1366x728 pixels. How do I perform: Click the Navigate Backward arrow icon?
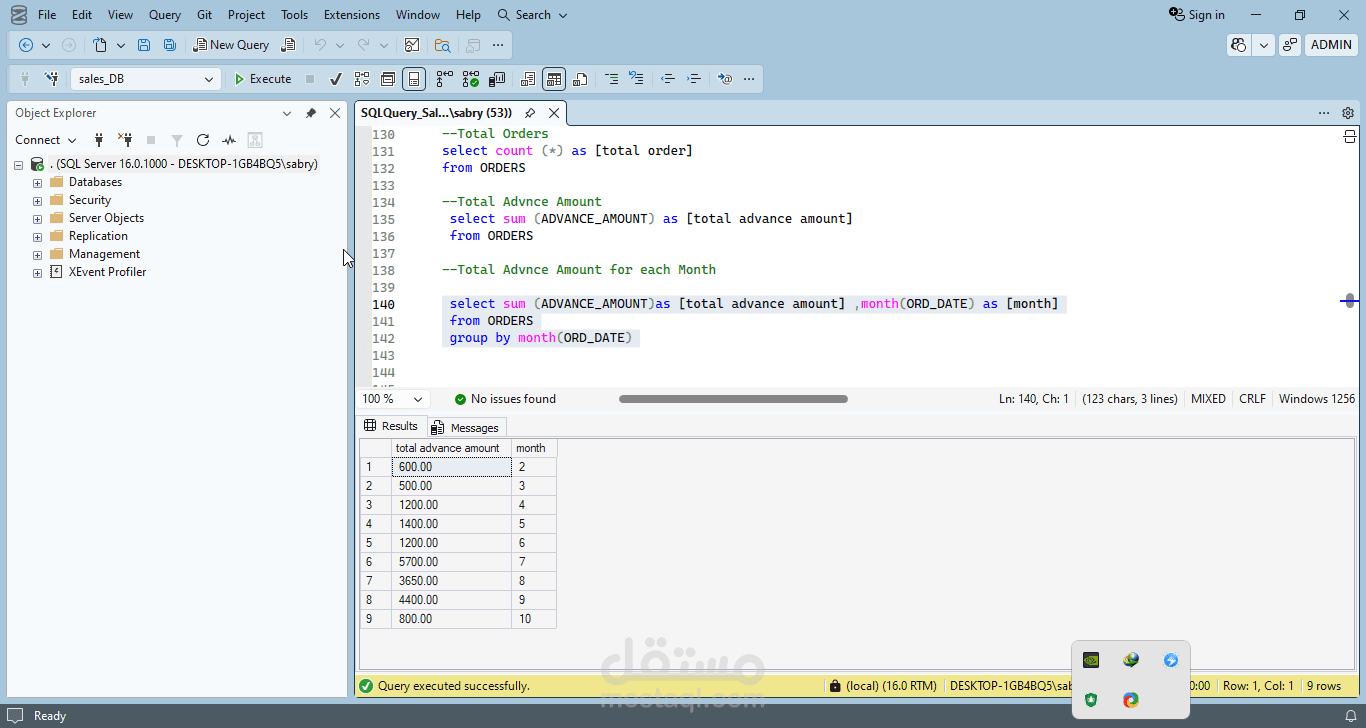pos(26,45)
